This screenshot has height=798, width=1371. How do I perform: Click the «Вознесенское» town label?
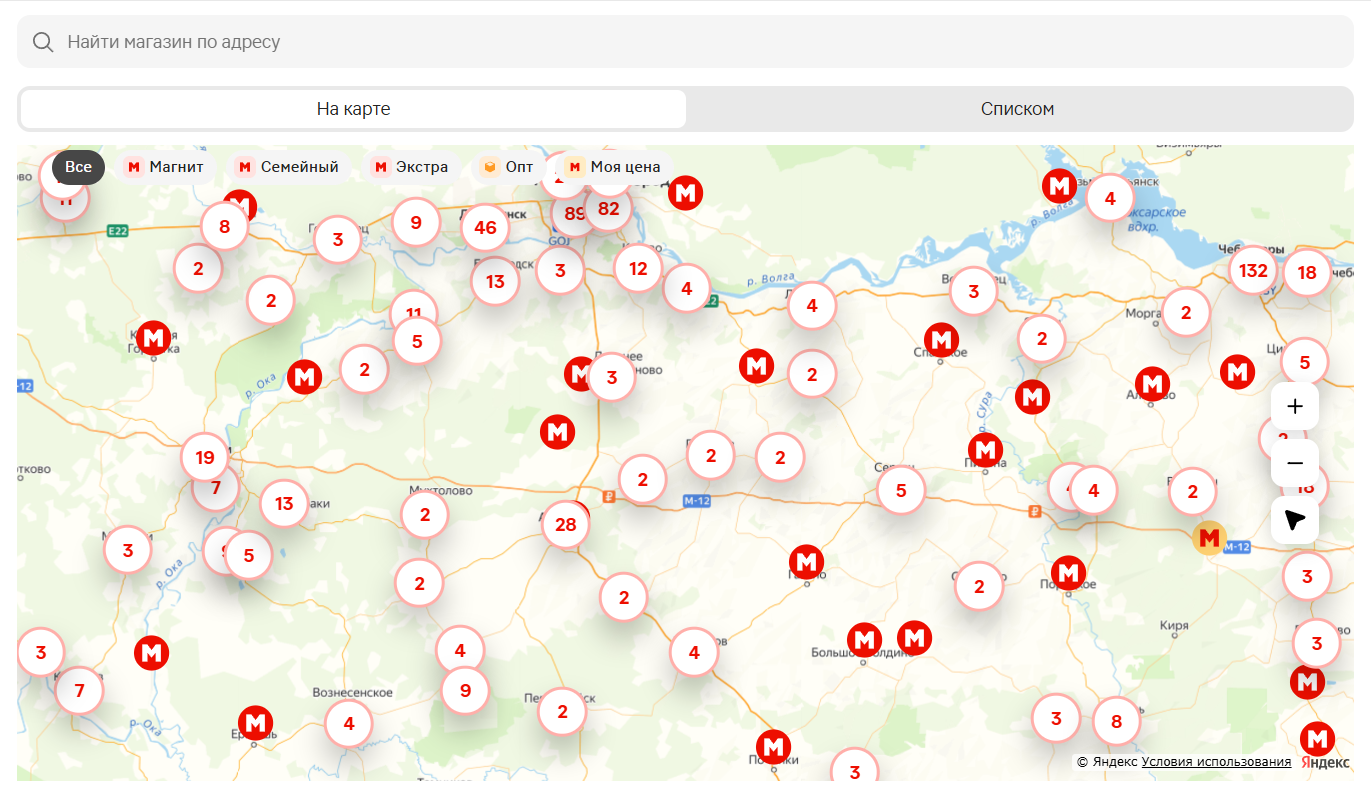click(353, 693)
